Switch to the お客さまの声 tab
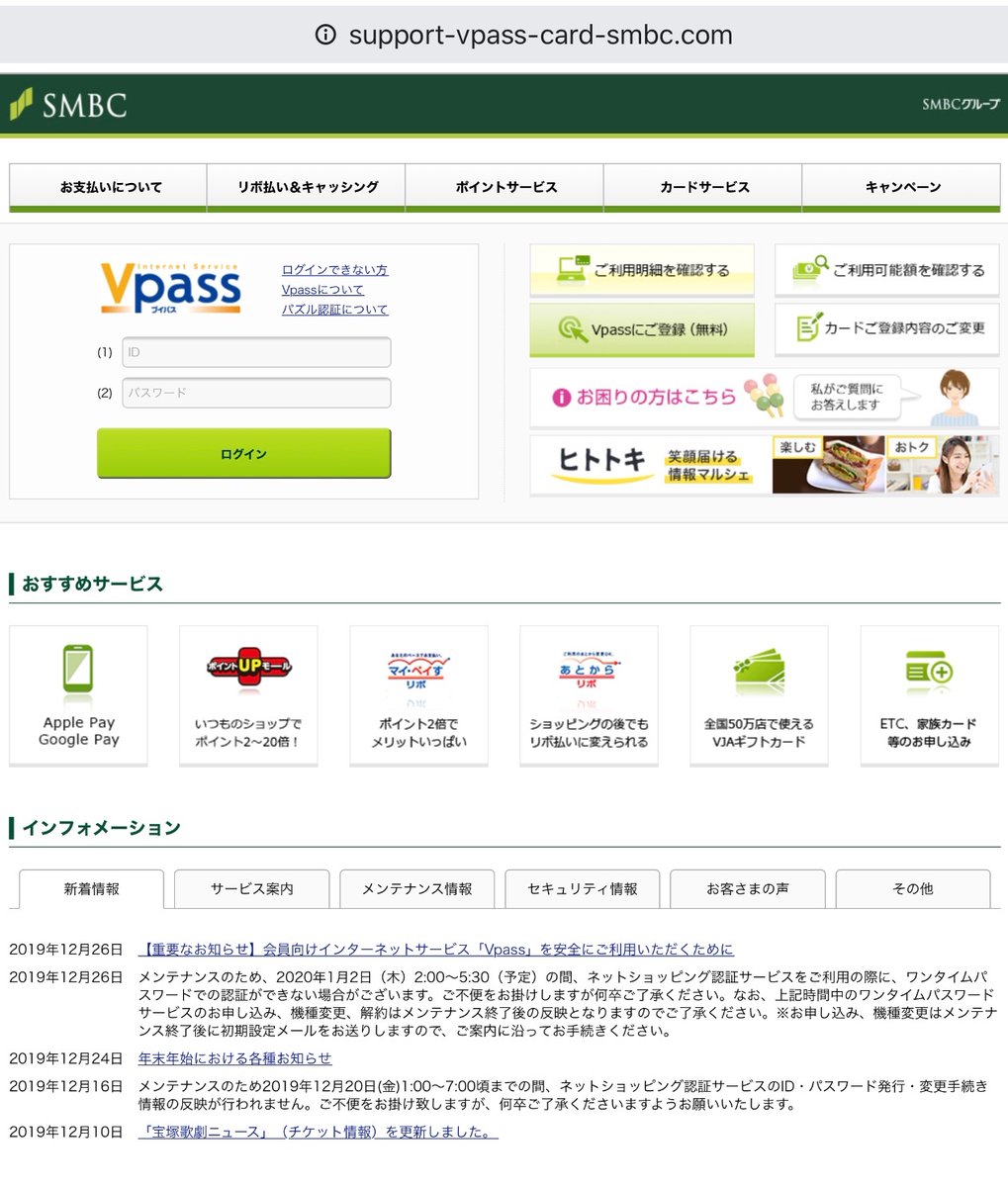This screenshot has height=1187, width=1008. point(747,889)
